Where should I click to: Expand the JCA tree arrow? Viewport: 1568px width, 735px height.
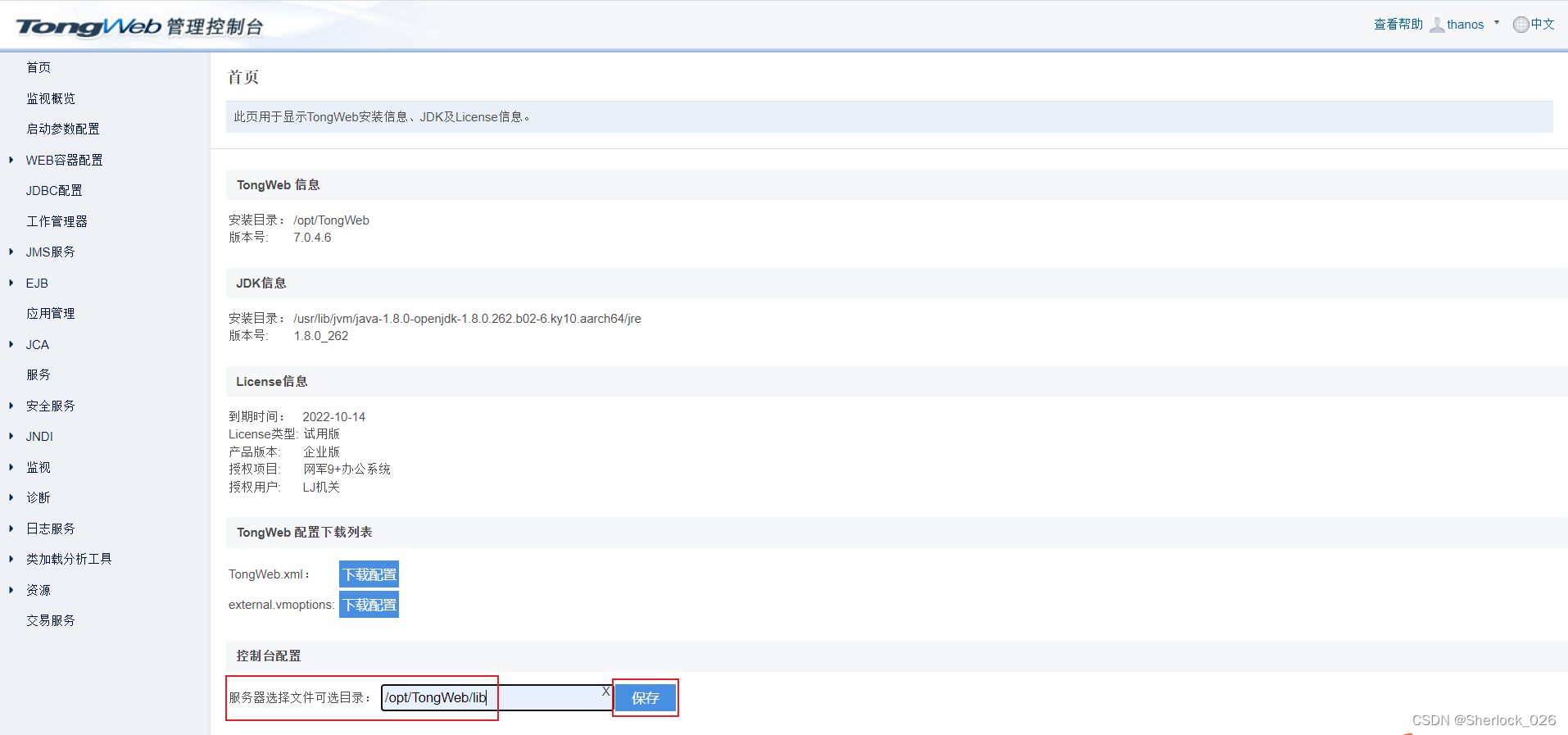coord(11,344)
